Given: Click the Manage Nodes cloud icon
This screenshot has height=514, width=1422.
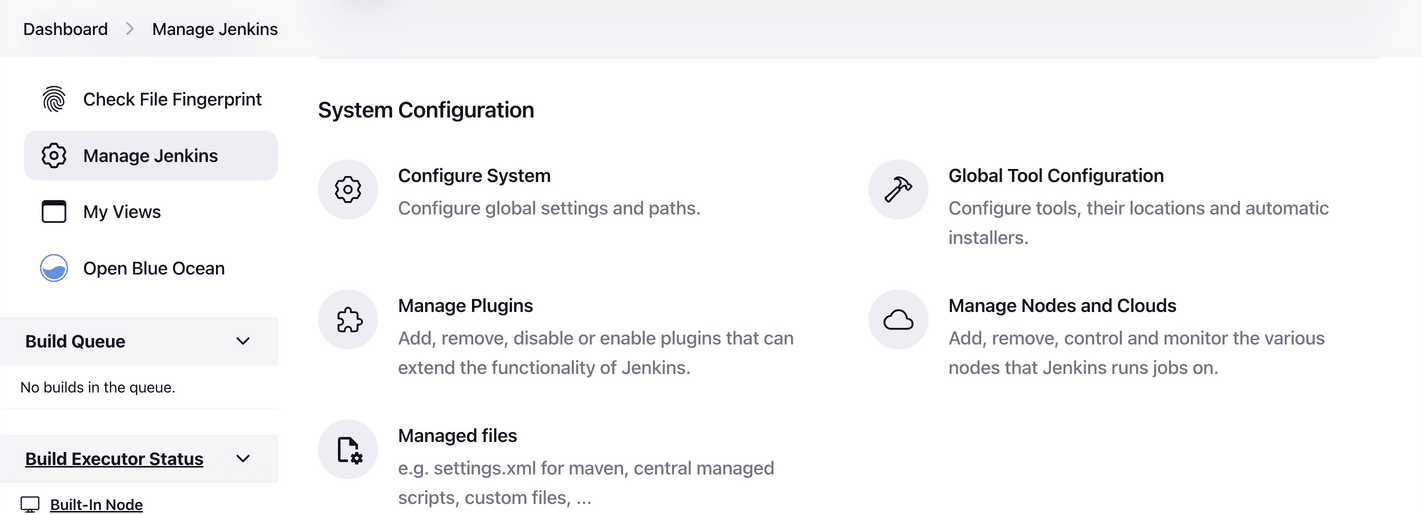Looking at the screenshot, I should pos(898,319).
